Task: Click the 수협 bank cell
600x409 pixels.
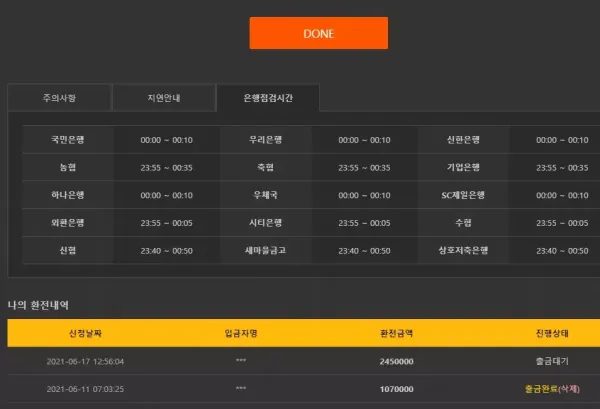Action: click(463, 222)
